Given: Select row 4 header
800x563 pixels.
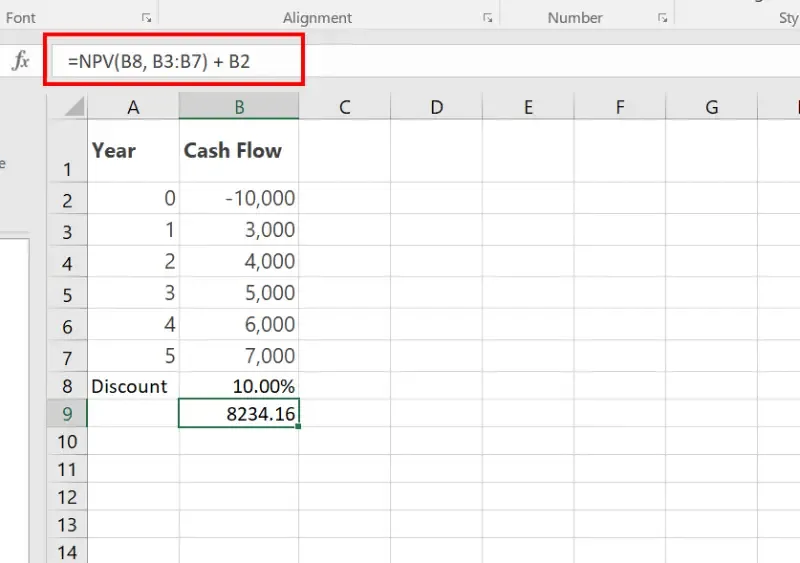Looking at the screenshot, I should pos(67,261).
